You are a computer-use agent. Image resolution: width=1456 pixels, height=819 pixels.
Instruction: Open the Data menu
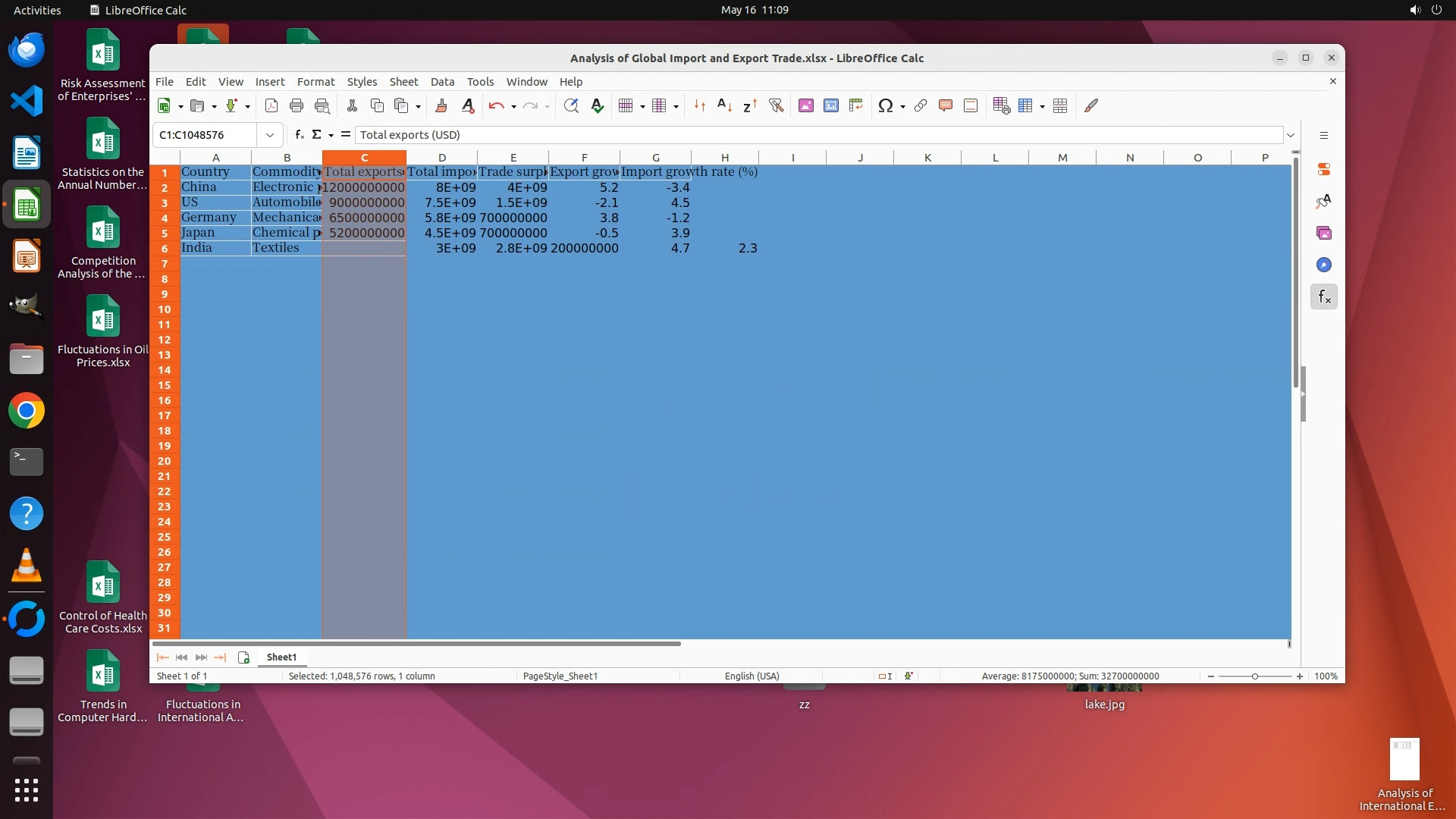click(442, 82)
